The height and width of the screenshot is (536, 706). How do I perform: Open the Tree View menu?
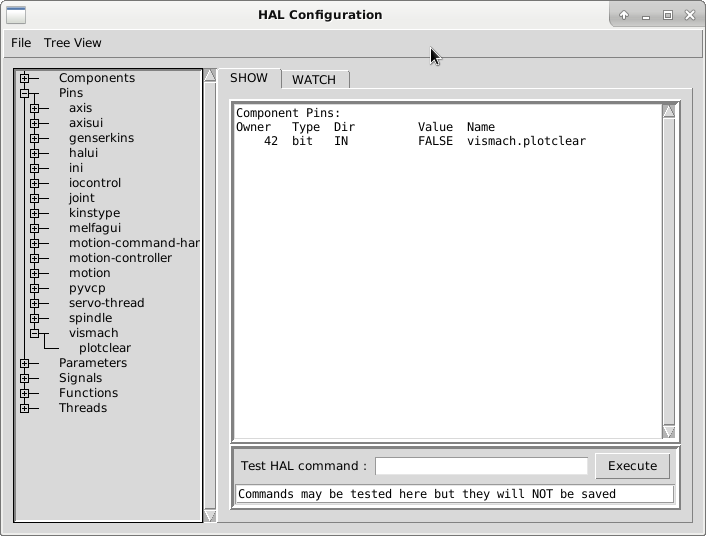click(x=72, y=43)
